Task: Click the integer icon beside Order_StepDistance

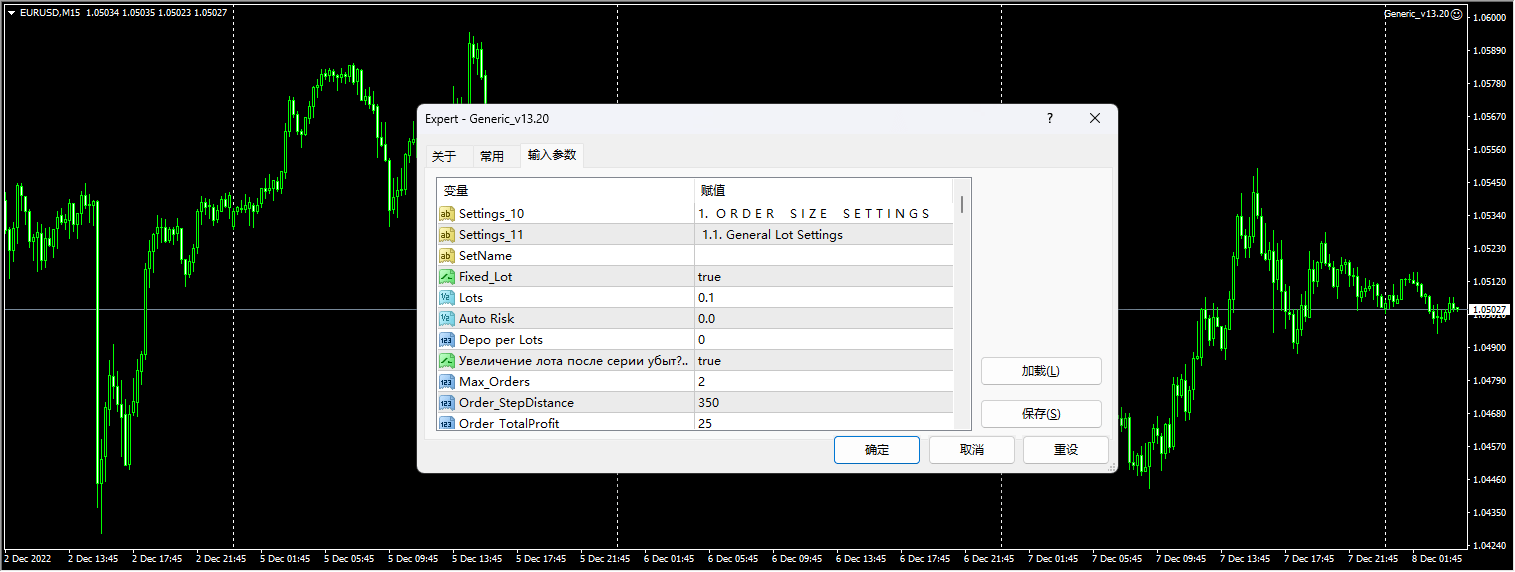Action: click(447, 402)
